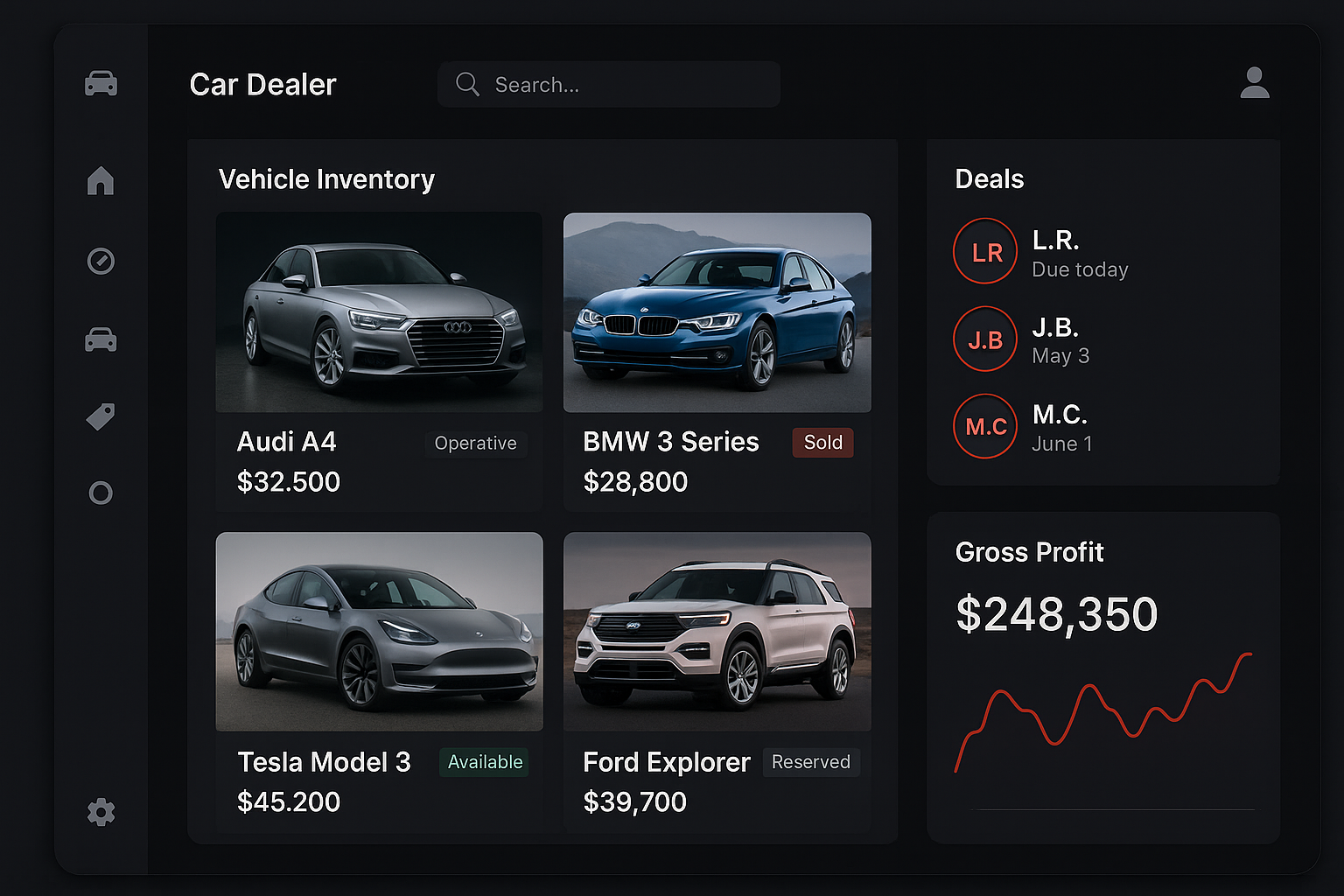
Task: Click the $248,350 profit value
Action: point(1057,614)
